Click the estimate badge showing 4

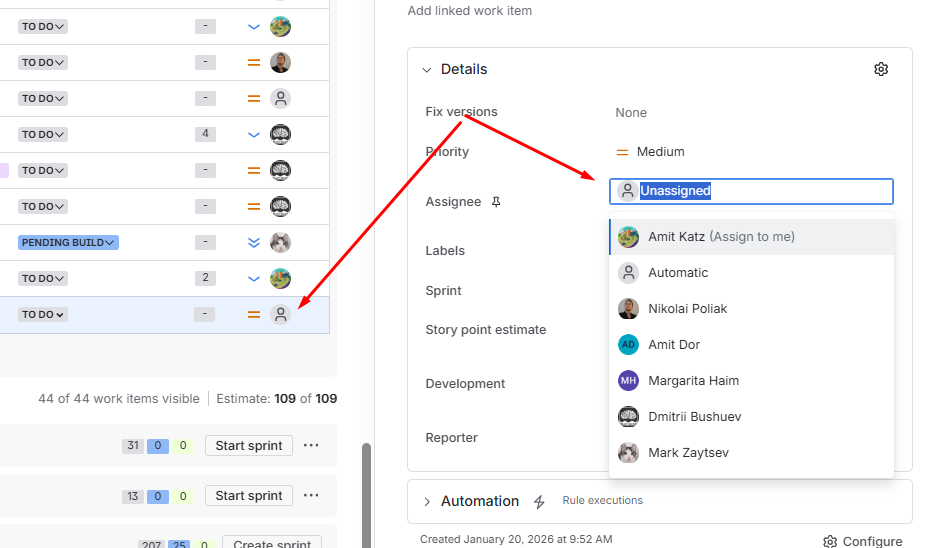coord(205,134)
